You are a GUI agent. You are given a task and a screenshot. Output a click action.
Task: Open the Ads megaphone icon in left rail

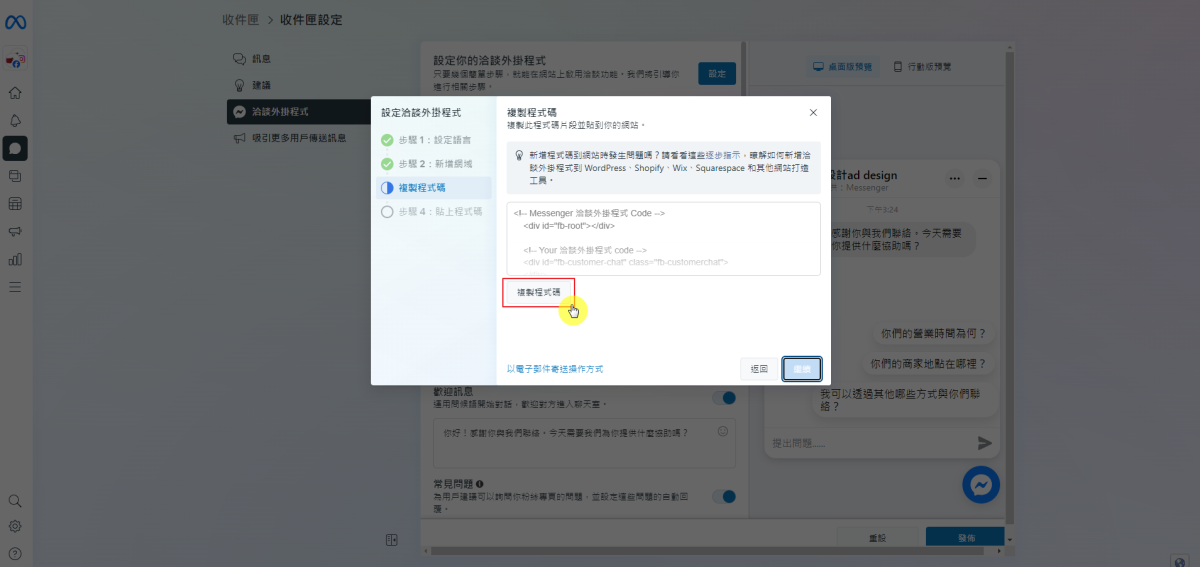(x=15, y=232)
